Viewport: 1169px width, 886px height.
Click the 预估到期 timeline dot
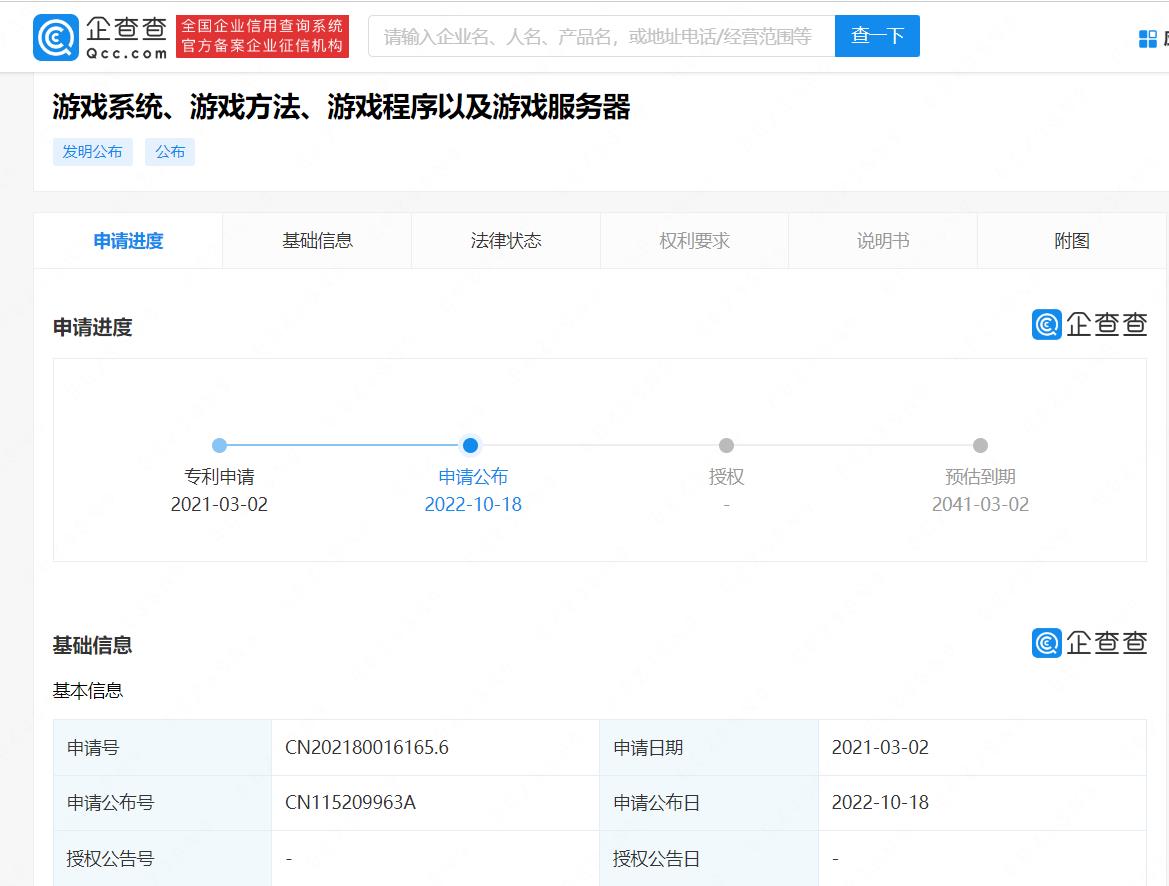pyautogui.click(x=980, y=446)
